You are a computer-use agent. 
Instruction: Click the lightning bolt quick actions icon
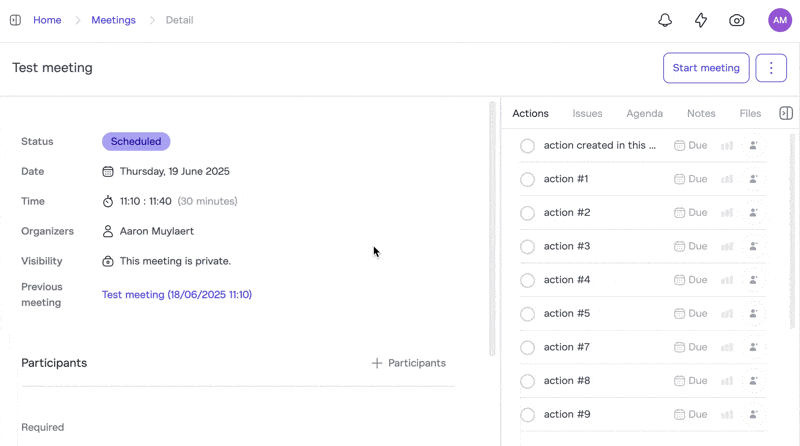pos(701,20)
